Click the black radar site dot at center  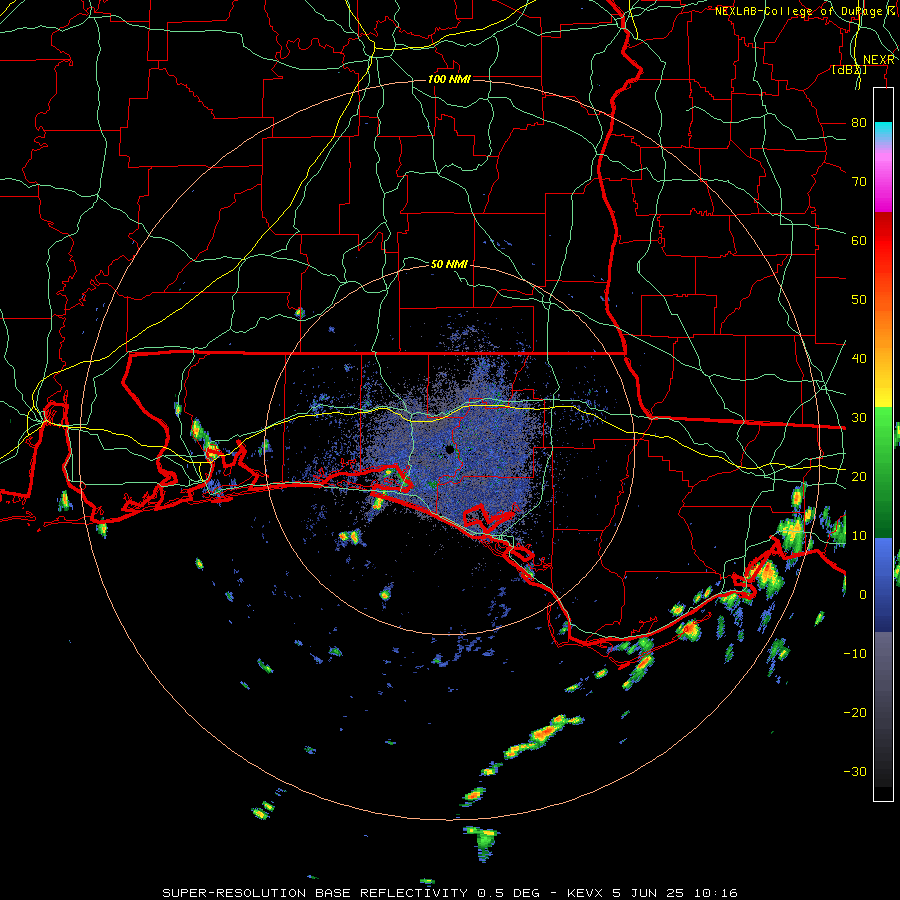point(449,449)
